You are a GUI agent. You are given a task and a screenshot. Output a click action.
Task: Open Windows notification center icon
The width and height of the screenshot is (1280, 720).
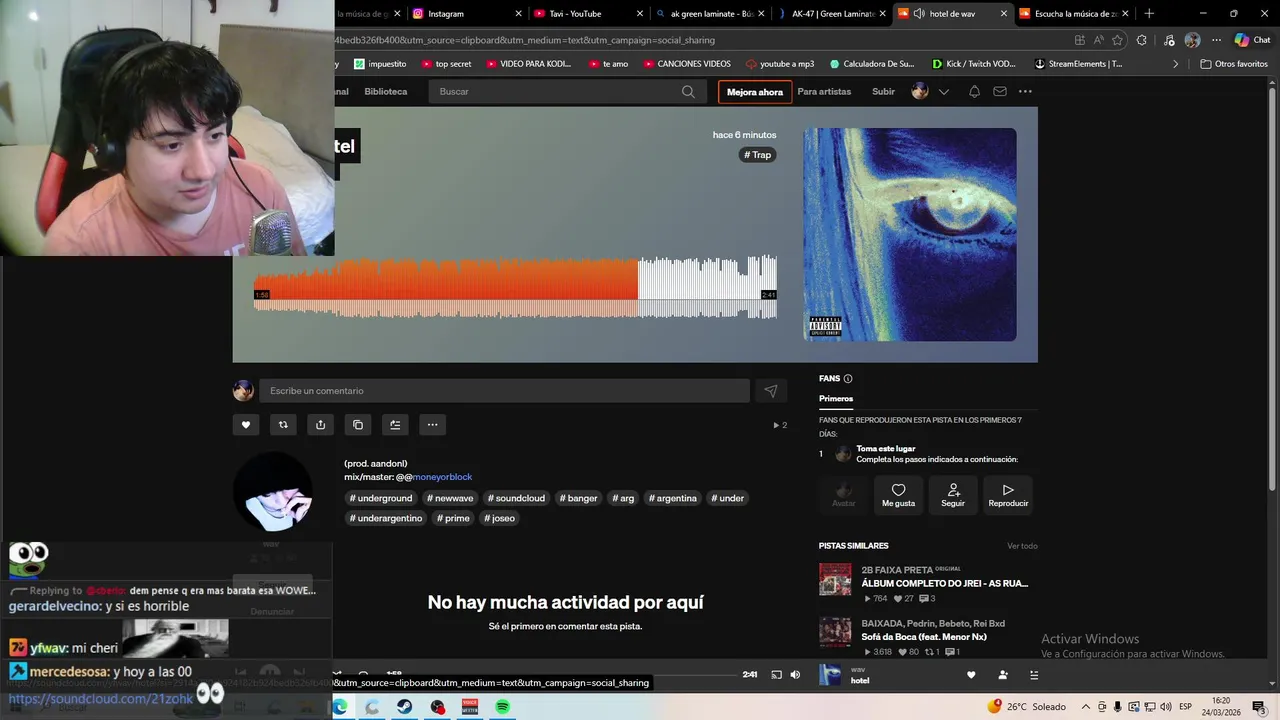click(x=1259, y=707)
